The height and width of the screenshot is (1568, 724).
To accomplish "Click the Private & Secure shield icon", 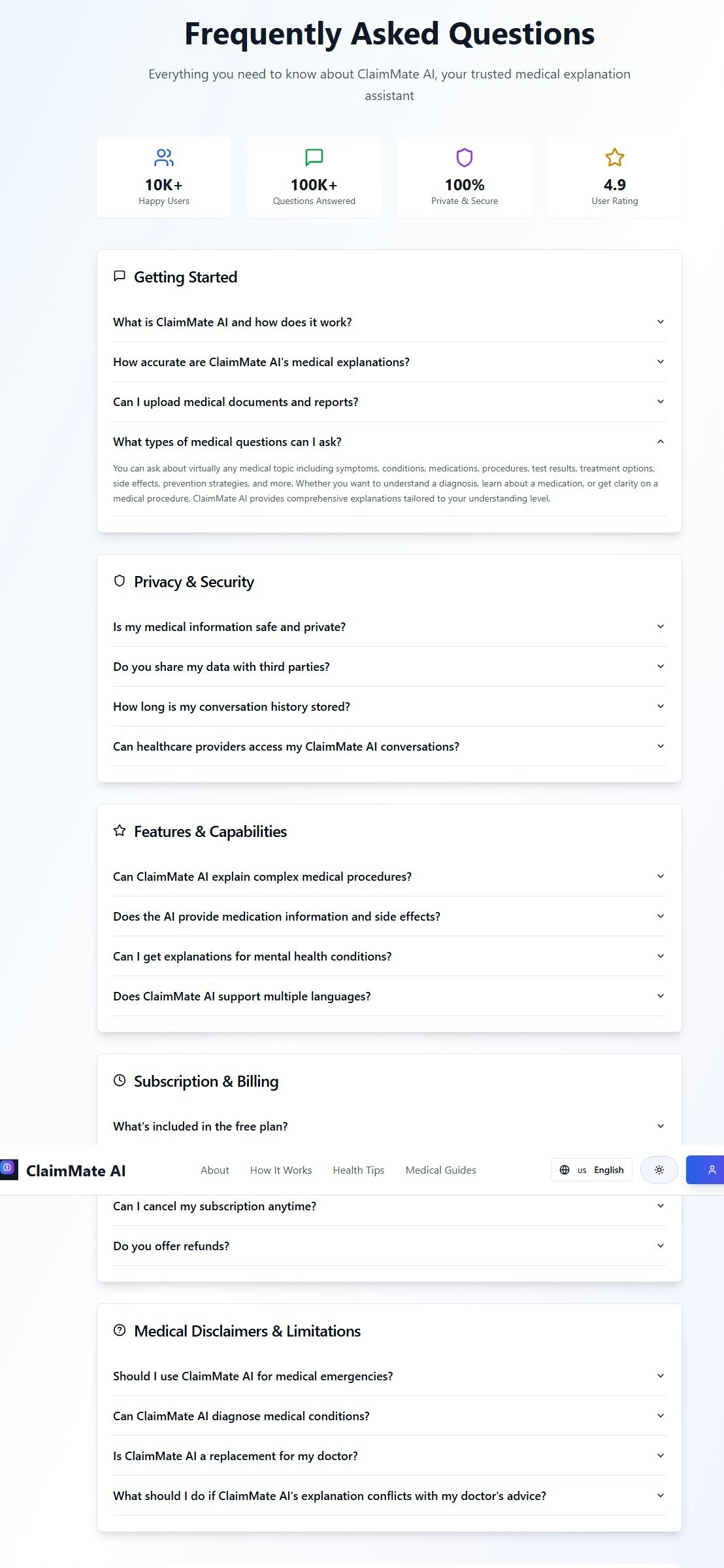I will pyautogui.click(x=464, y=156).
